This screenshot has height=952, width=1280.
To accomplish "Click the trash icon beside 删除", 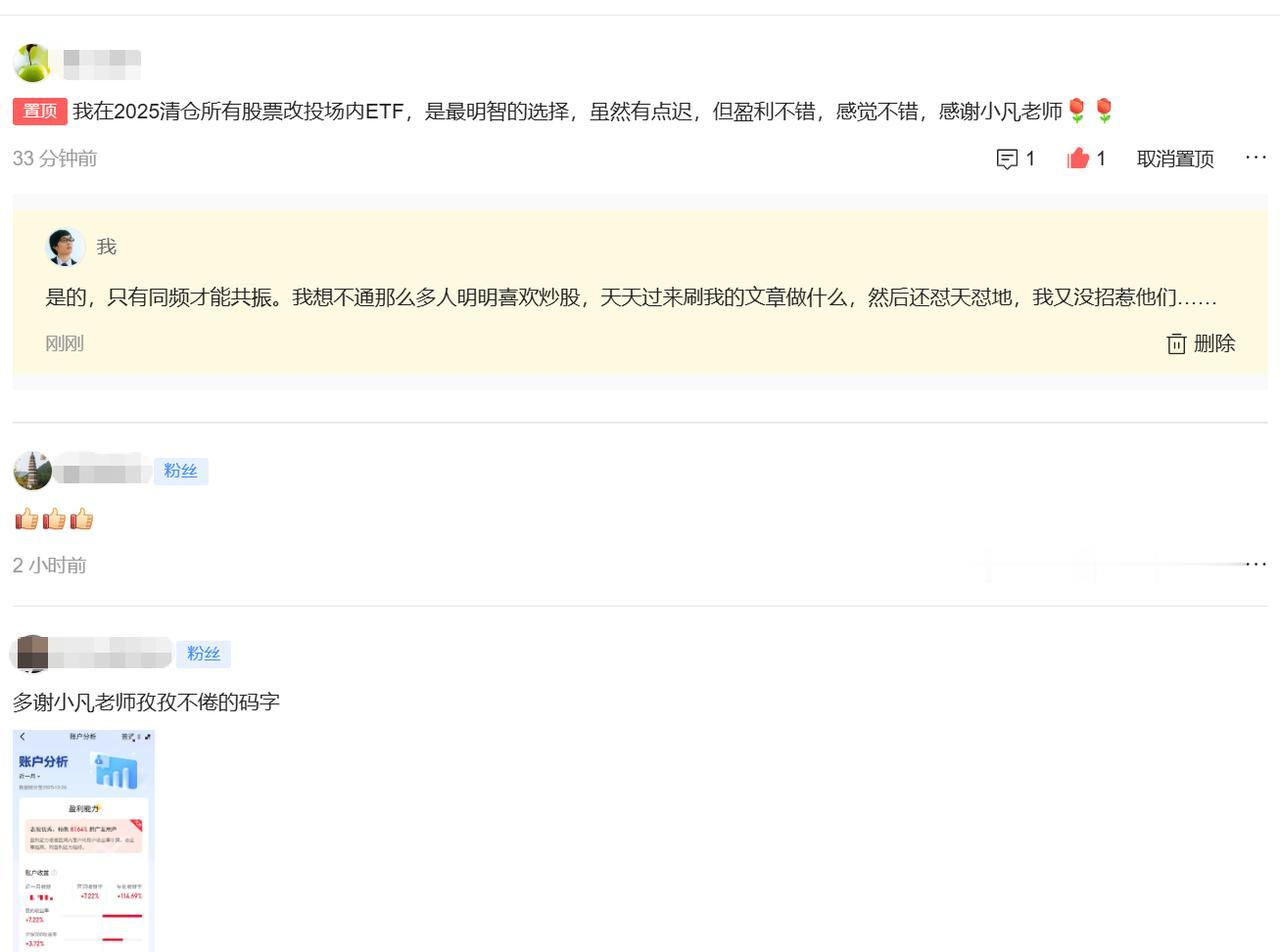I will coord(1176,343).
